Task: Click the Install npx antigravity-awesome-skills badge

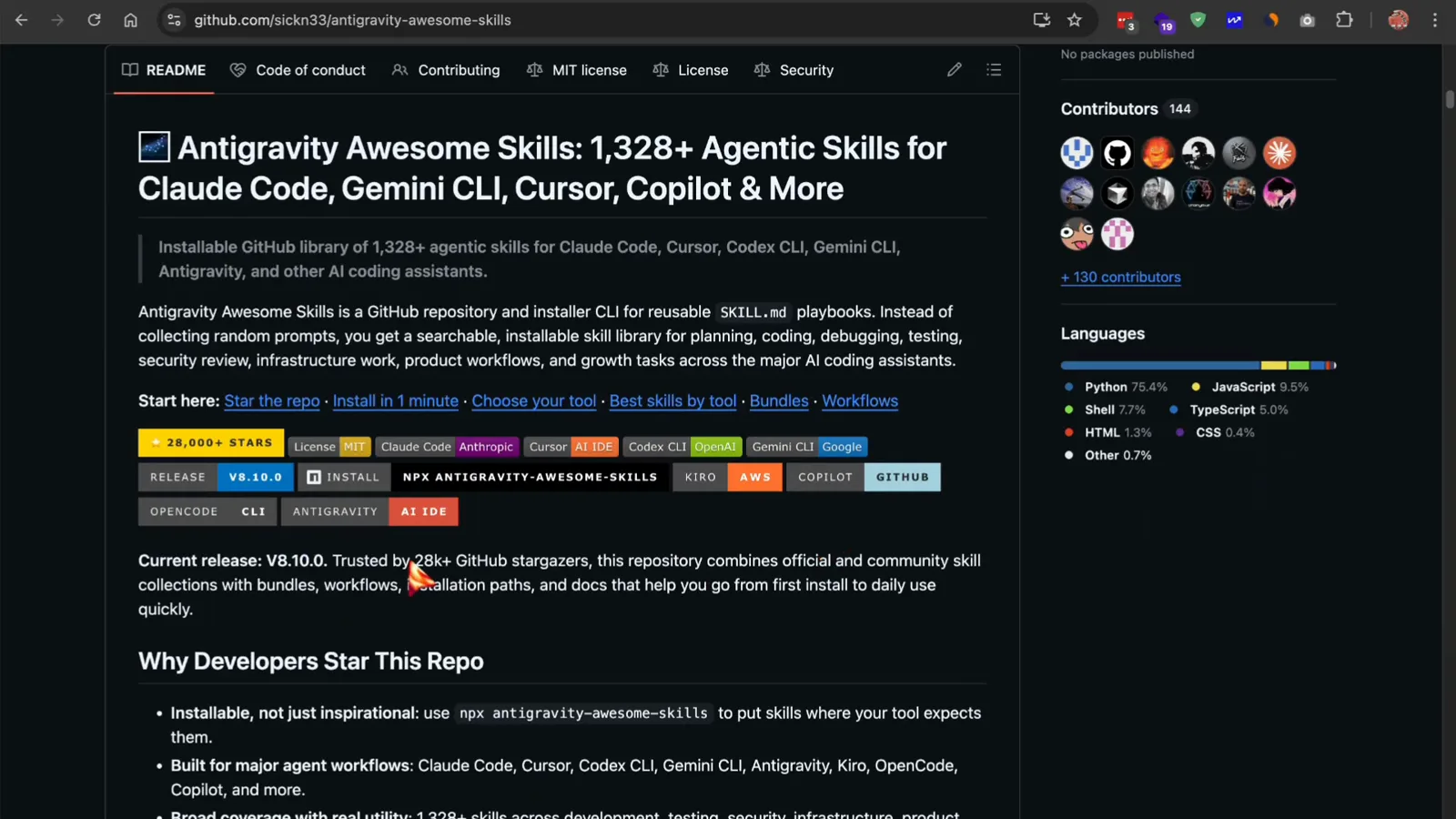Action: tap(483, 477)
